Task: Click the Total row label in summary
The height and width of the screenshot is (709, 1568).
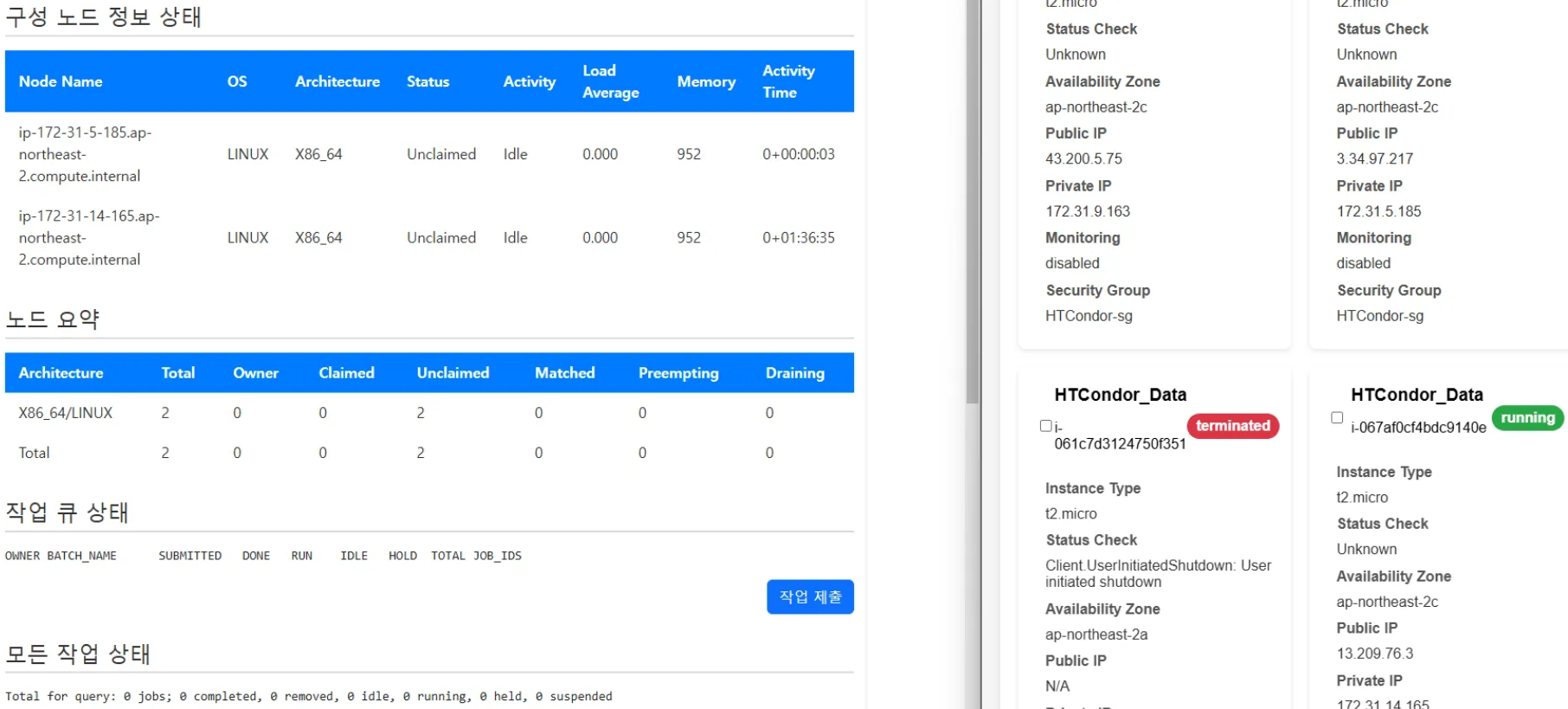Action: click(34, 453)
